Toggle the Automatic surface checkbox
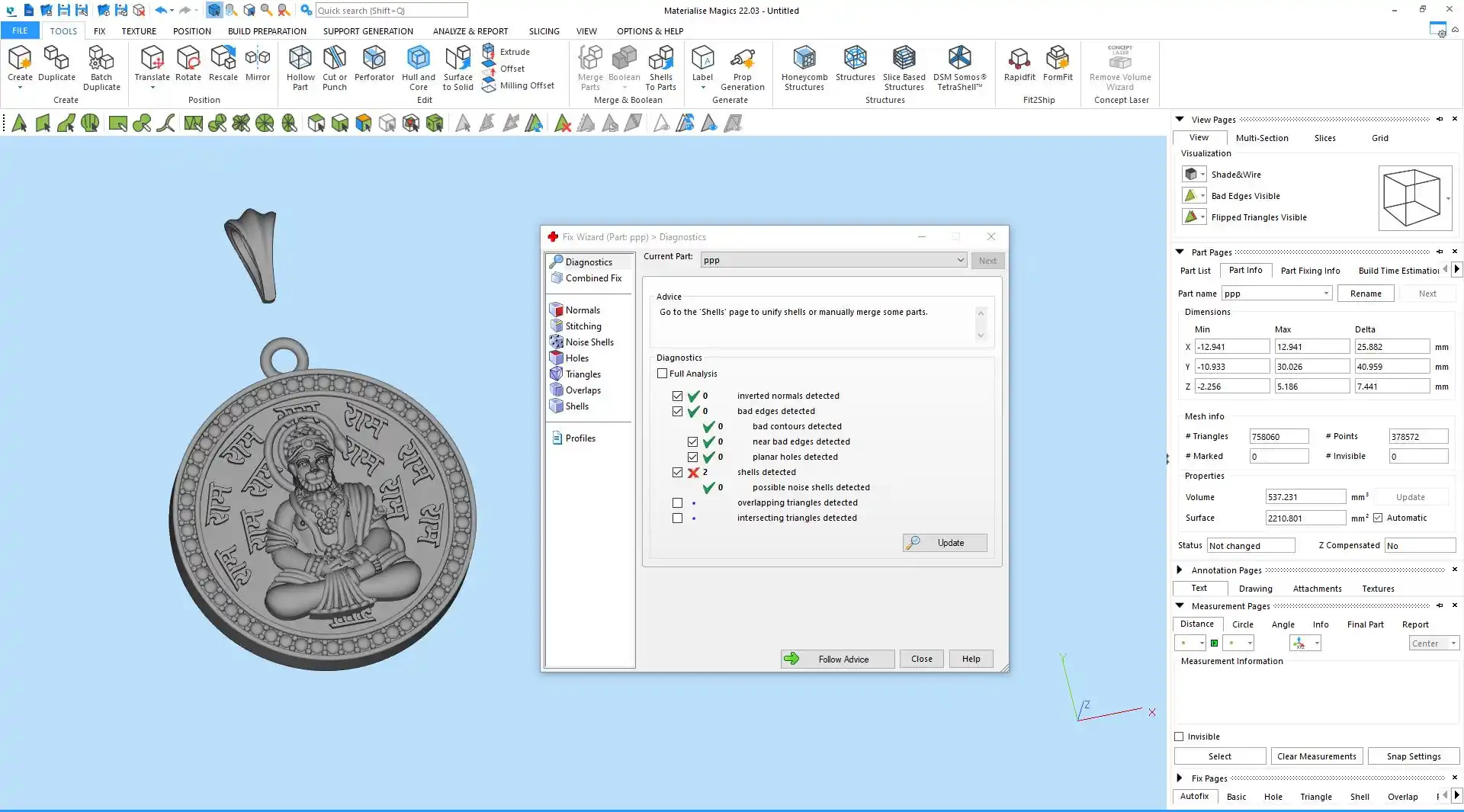The width and height of the screenshot is (1464, 812). click(1378, 518)
